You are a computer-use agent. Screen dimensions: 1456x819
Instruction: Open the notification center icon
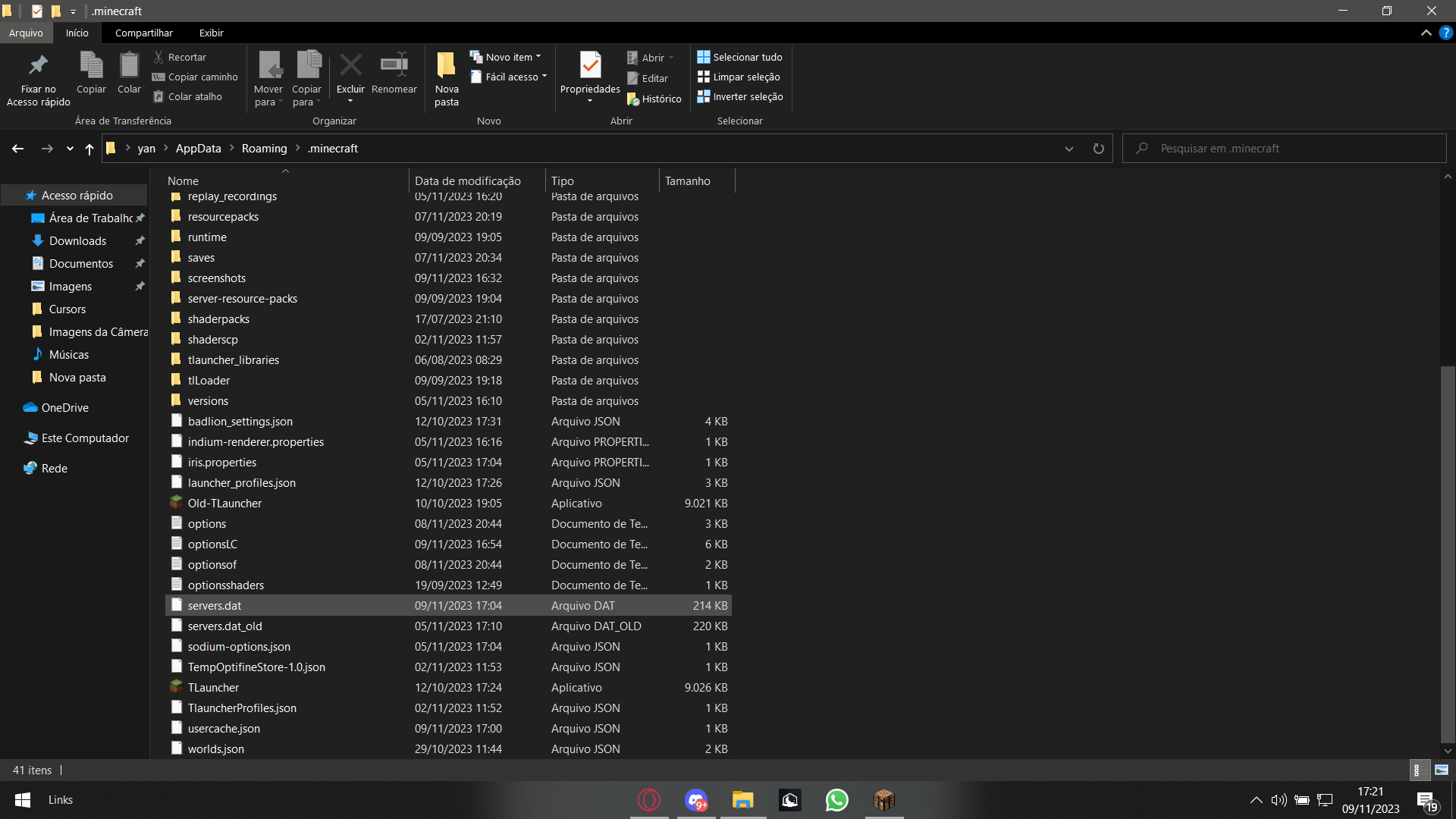(x=1426, y=801)
